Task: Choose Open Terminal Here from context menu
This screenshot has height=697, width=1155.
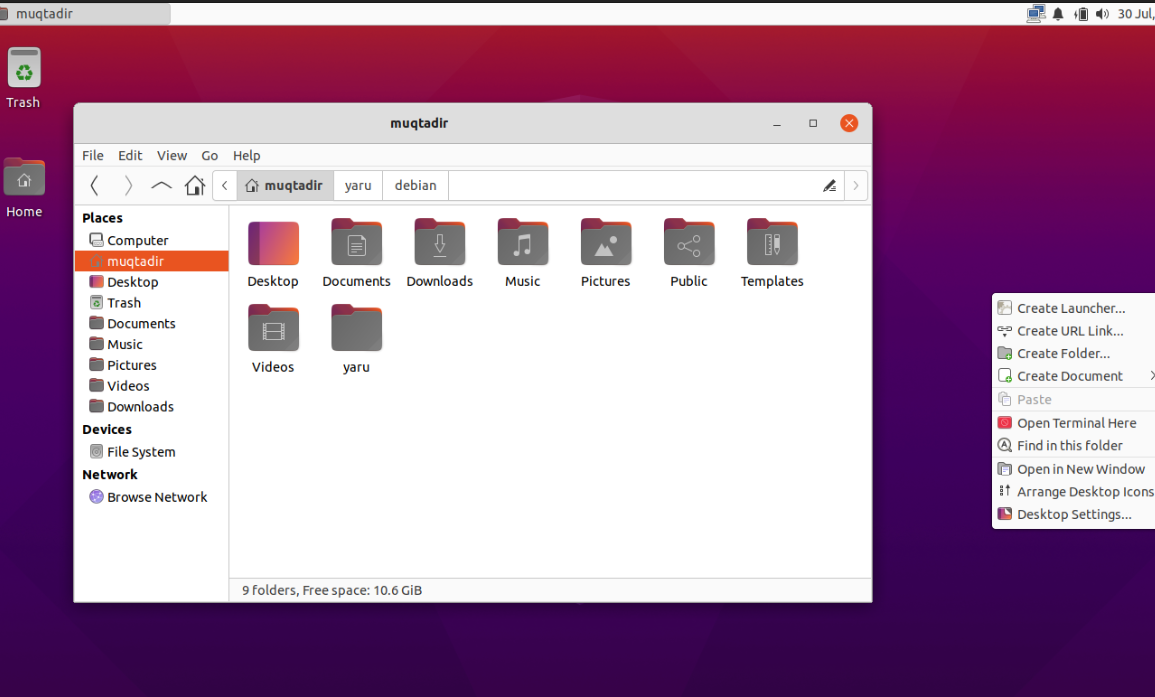Action: 1076,423
